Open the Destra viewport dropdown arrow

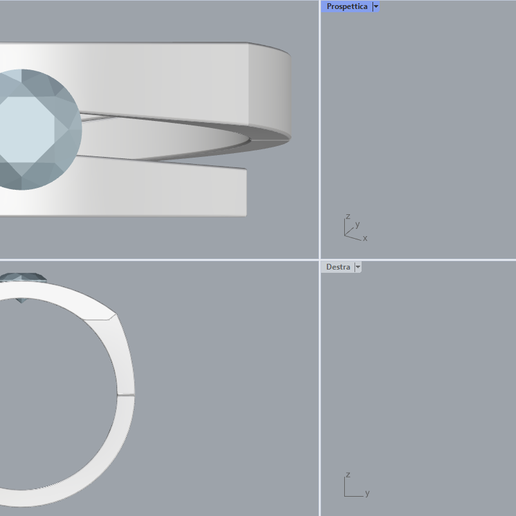[358, 267]
